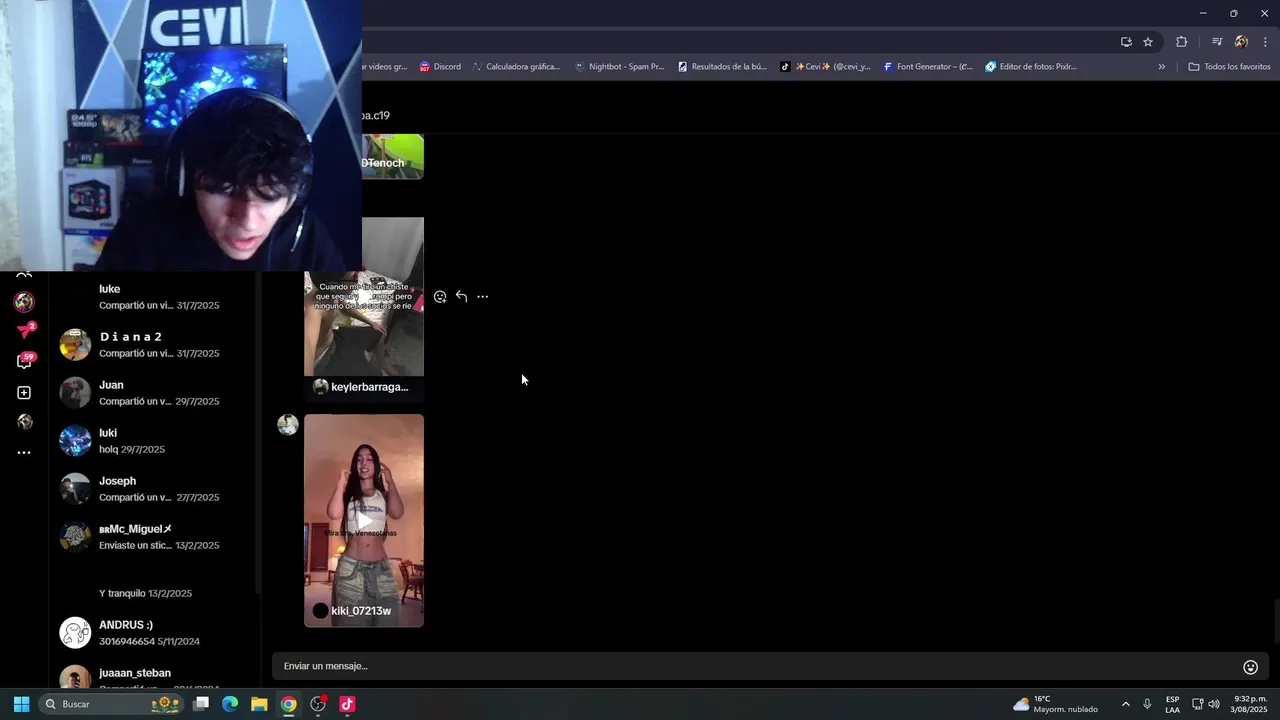Open the TikTok profile avatar in sidebar
This screenshot has height=720, width=1280.
pyautogui.click(x=24, y=422)
